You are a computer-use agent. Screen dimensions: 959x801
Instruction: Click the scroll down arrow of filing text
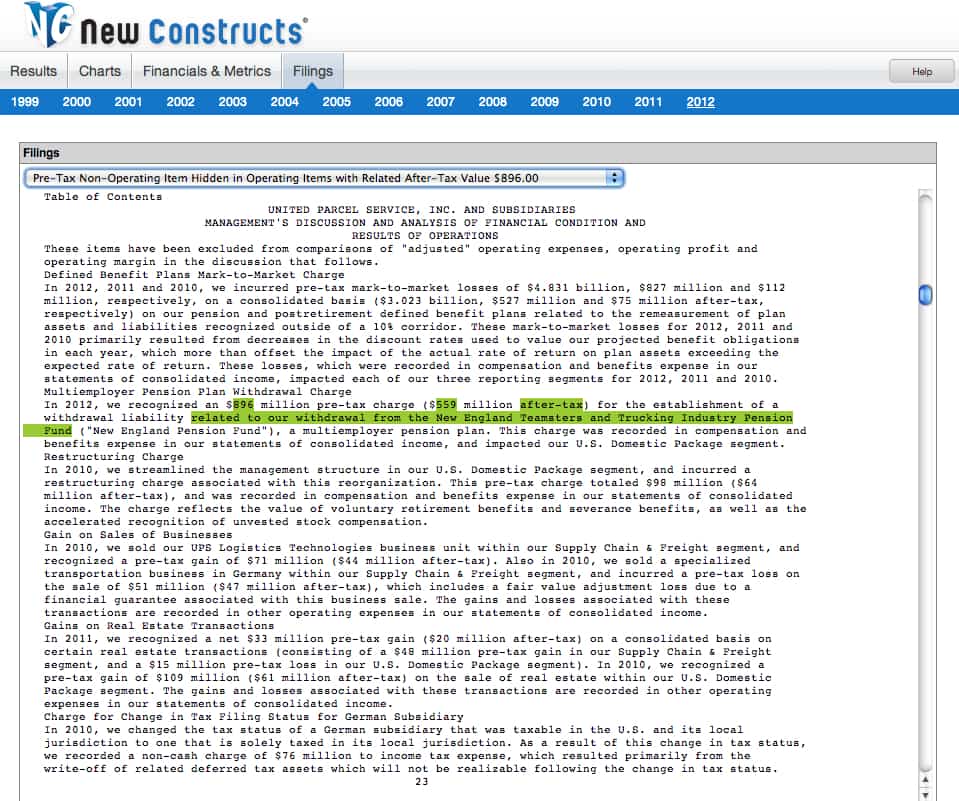[x=925, y=794]
